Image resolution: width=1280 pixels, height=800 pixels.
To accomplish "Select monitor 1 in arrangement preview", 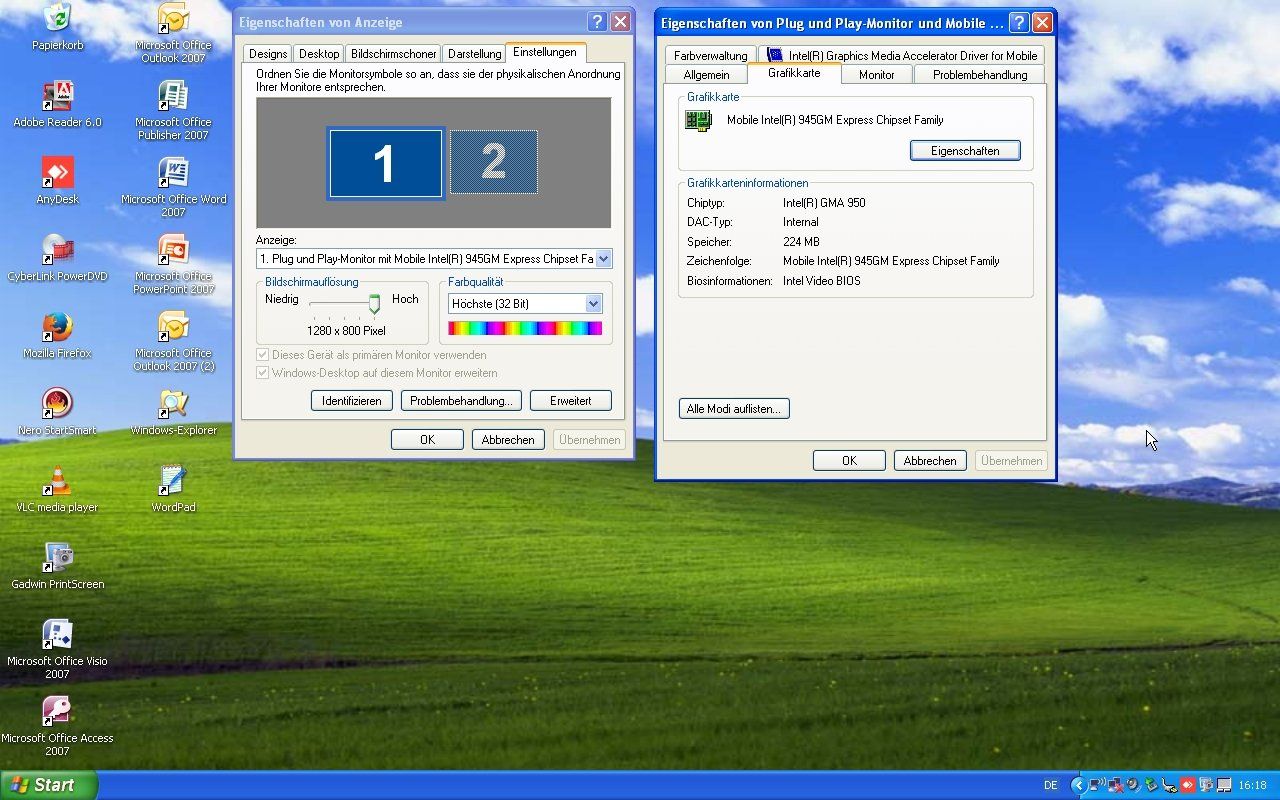I will tap(385, 164).
